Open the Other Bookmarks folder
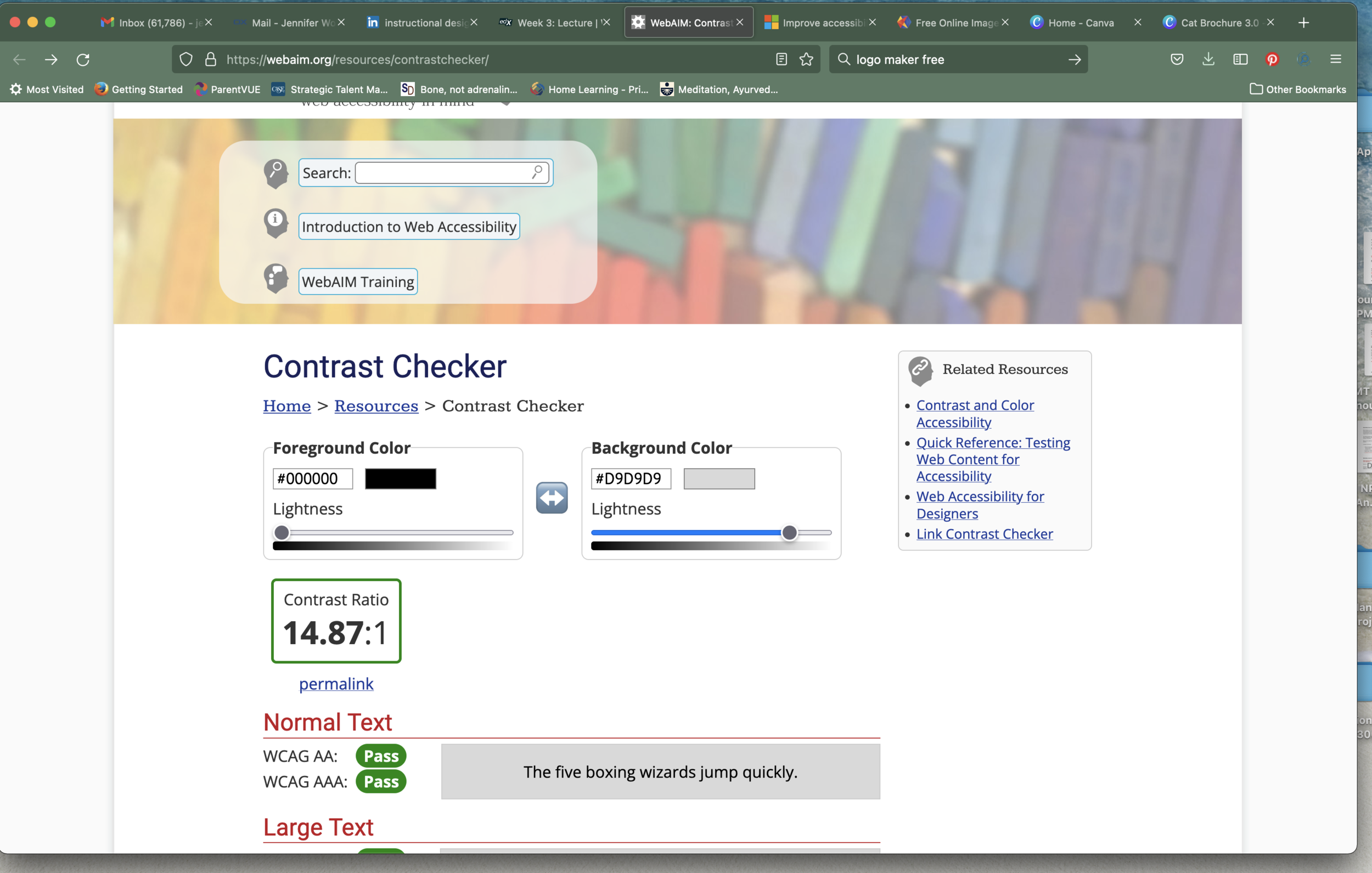This screenshot has height=873, width=1372. 1297,89
